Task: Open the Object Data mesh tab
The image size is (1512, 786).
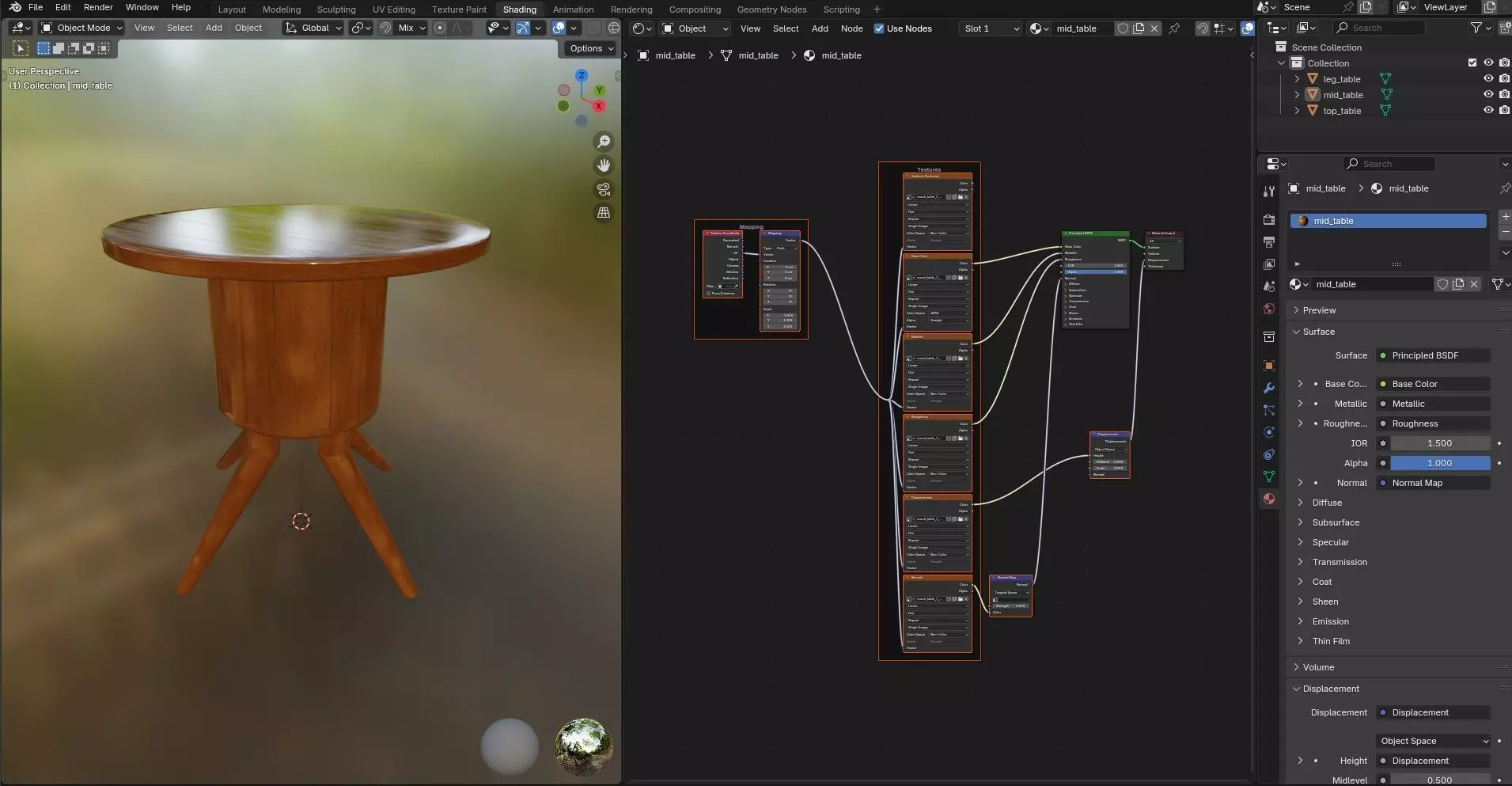Action: click(x=1269, y=477)
